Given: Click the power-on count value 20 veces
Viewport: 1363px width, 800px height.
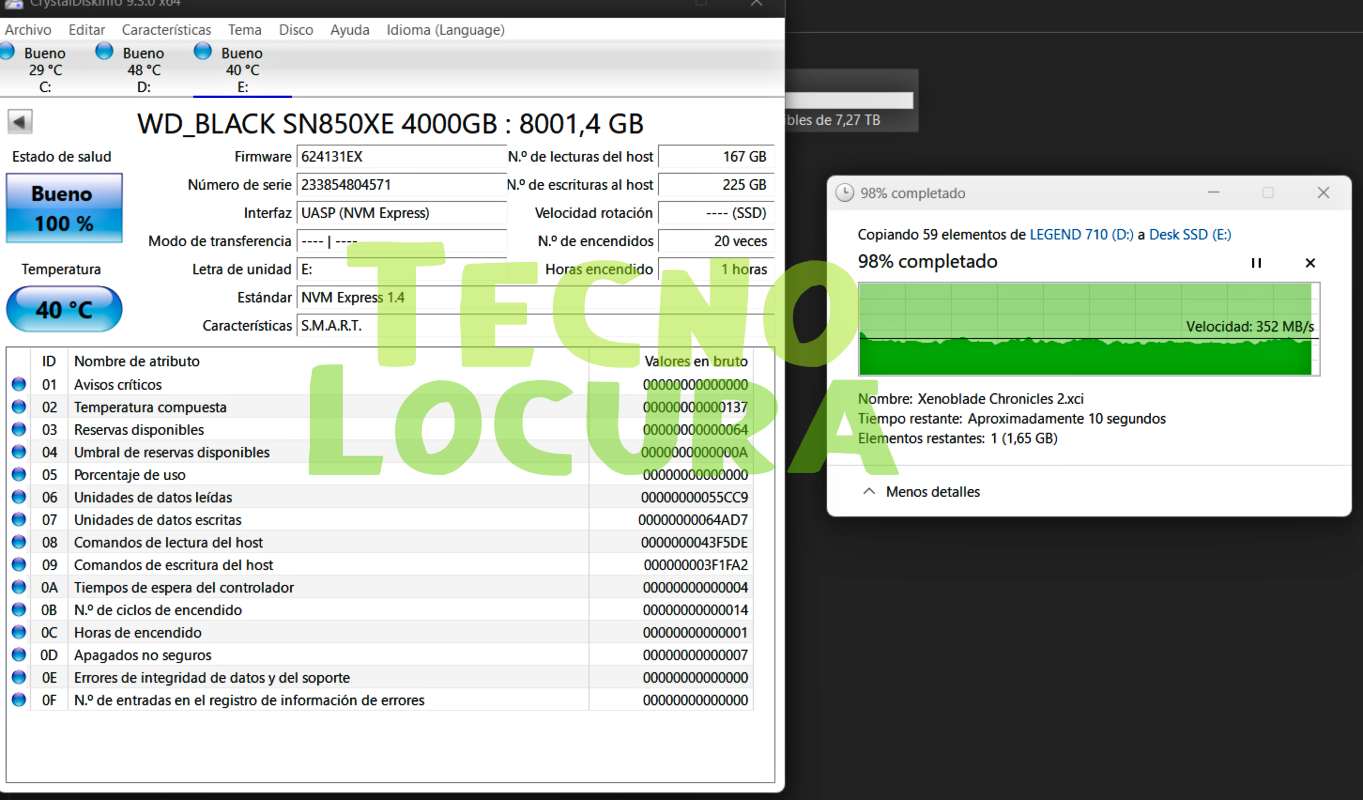Looking at the screenshot, I should click(716, 241).
